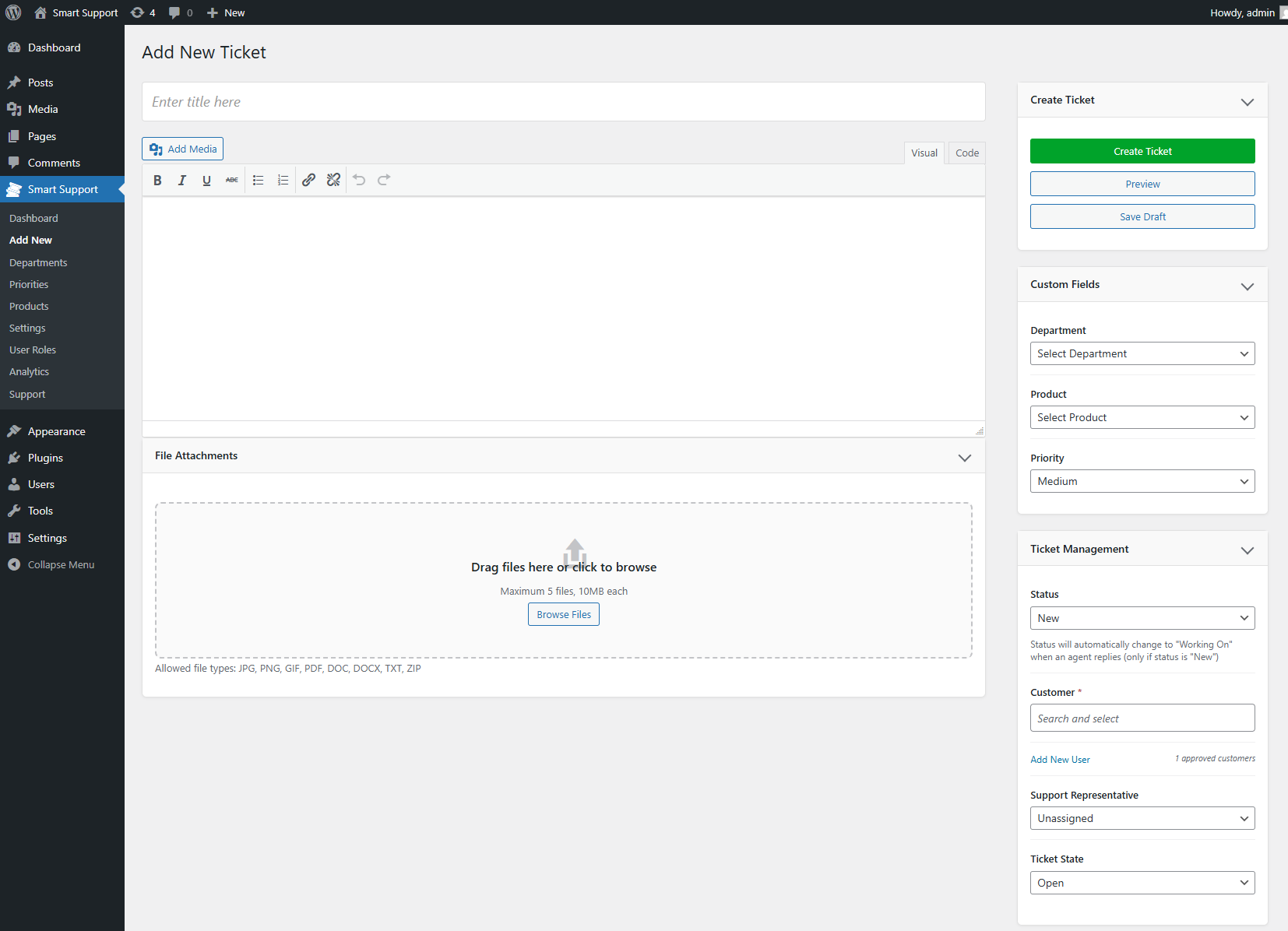Viewport: 1288px width, 931px height.
Task: Click the Browse Files button
Action: pyautogui.click(x=563, y=614)
